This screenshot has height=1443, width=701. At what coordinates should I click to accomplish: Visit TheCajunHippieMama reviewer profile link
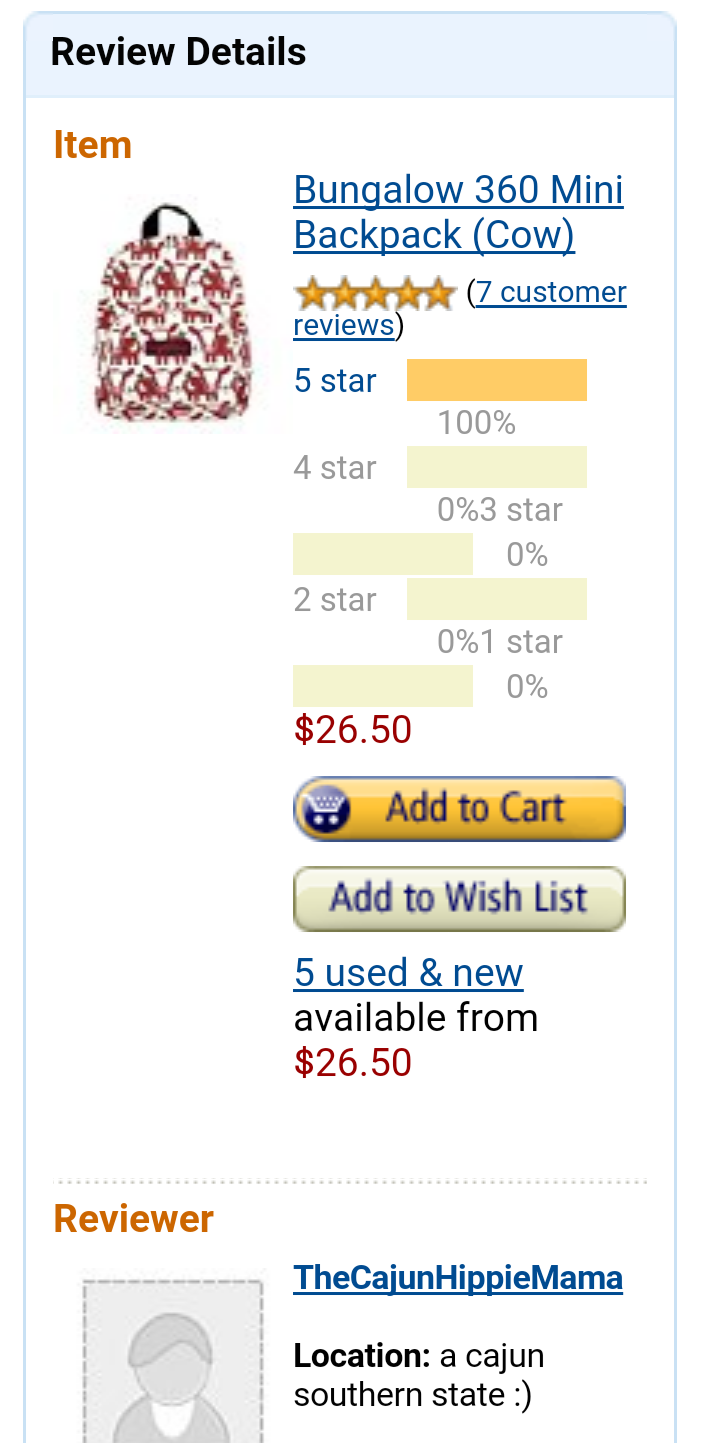pos(458,1278)
